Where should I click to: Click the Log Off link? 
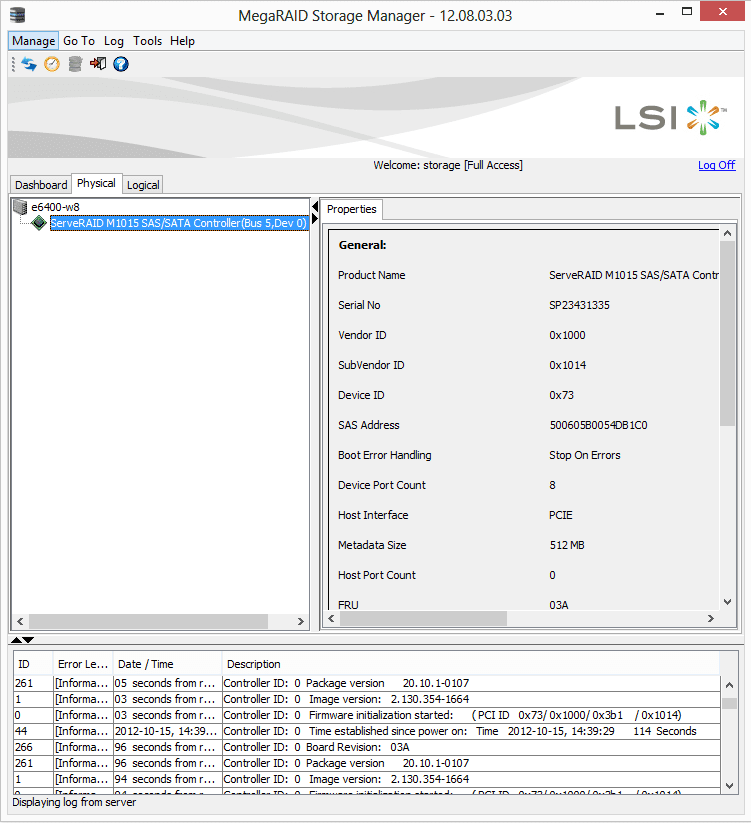[x=716, y=165]
